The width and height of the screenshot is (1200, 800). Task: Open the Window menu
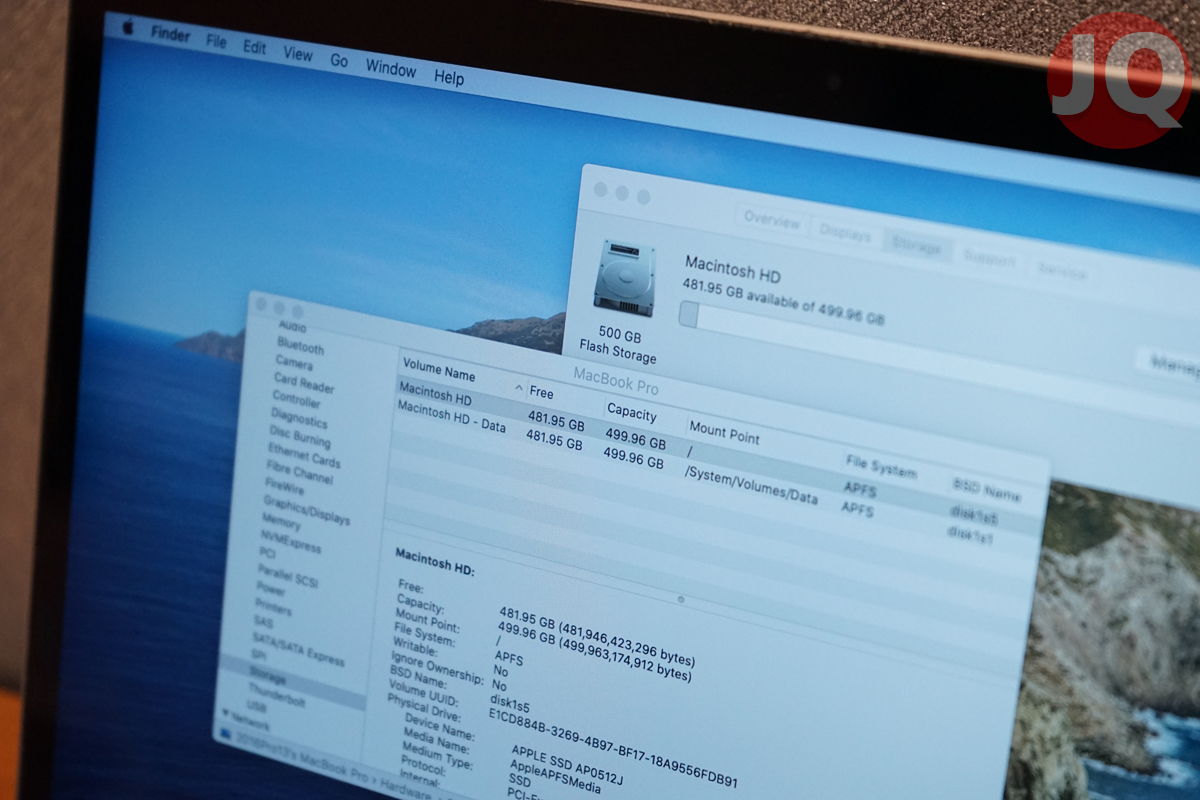[390, 69]
